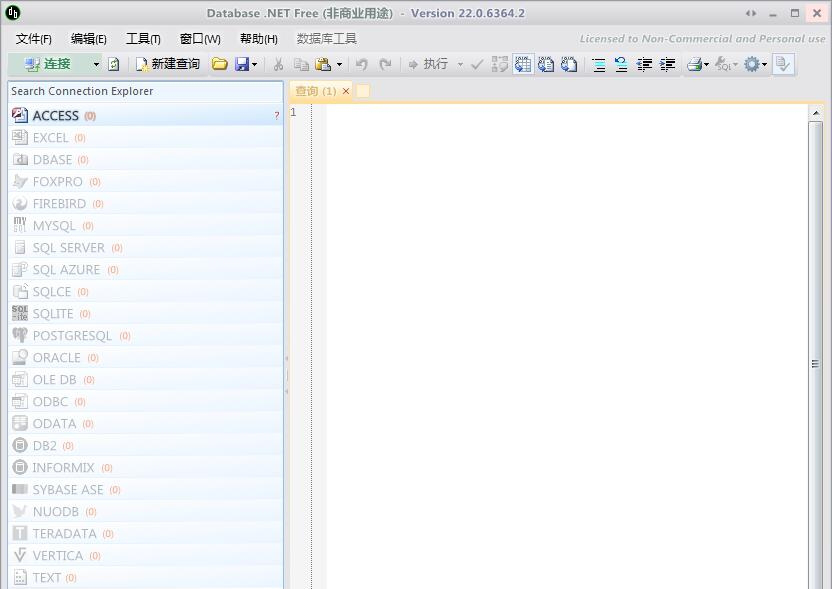Select the OLE DB connection group

pyautogui.click(x=145, y=380)
